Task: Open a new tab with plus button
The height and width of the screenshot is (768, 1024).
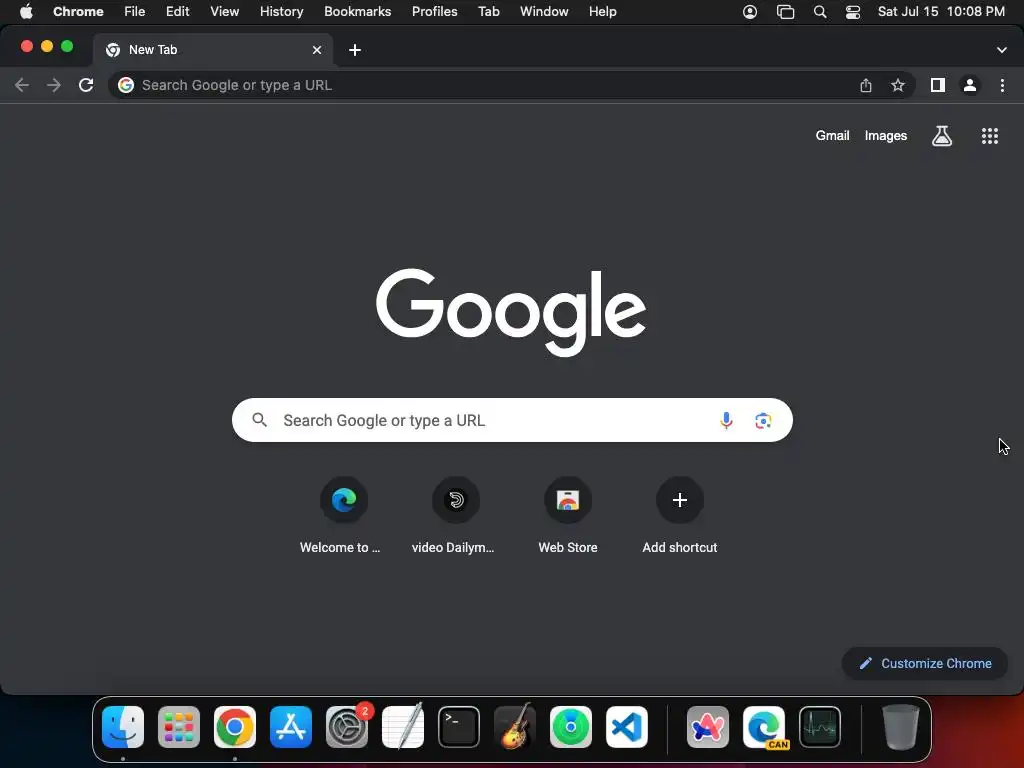Action: (355, 50)
